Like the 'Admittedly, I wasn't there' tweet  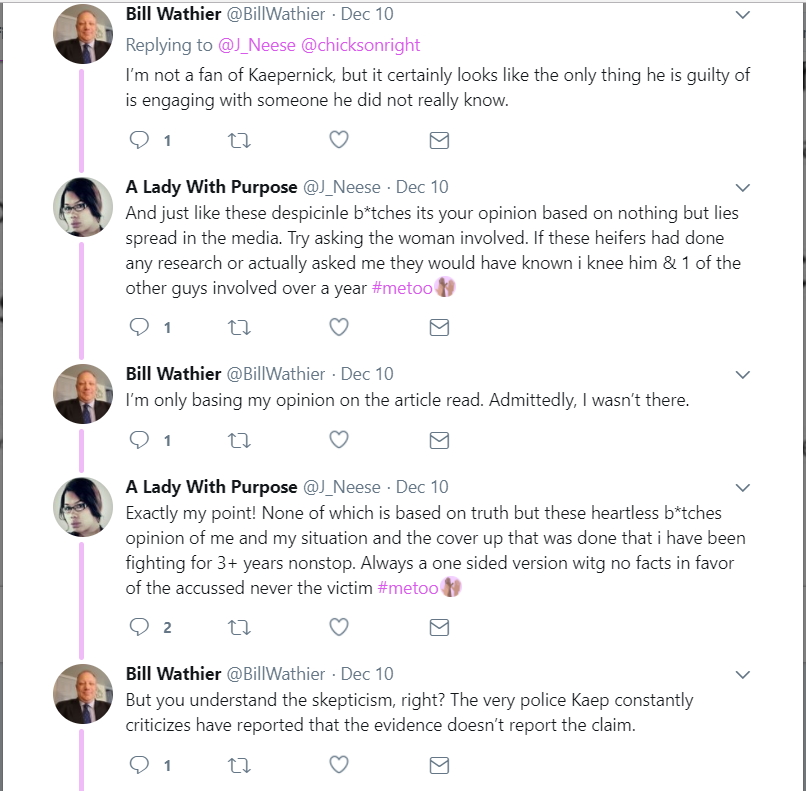339,440
